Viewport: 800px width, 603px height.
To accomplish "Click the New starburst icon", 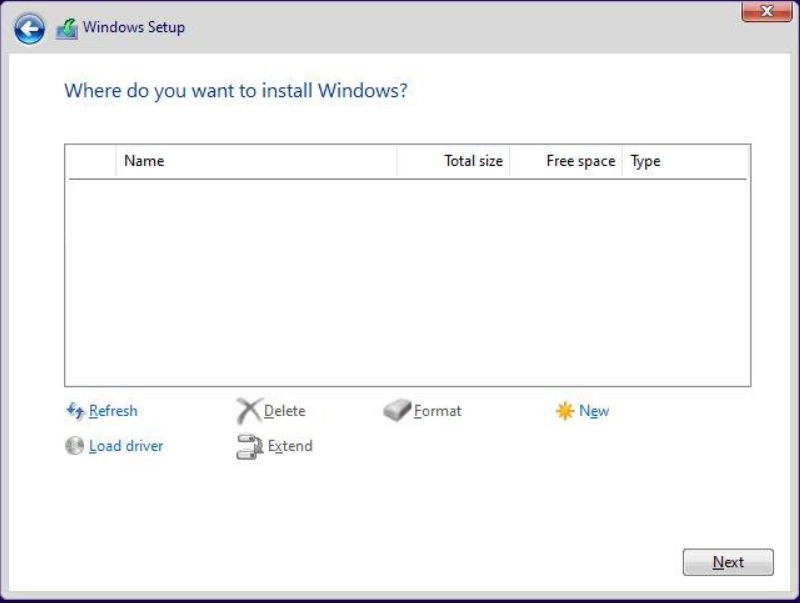I will click(x=565, y=411).
